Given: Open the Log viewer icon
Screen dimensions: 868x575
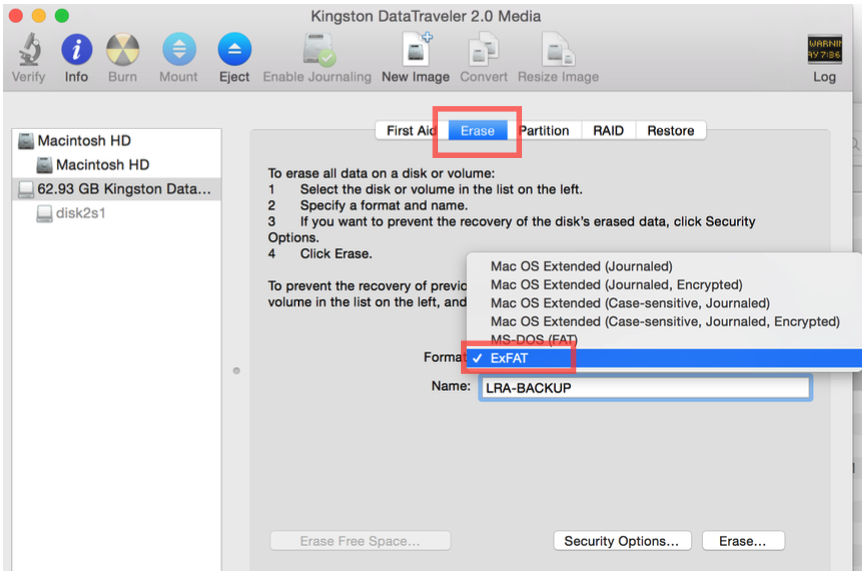Looking at the screenshot, I should [x=824, y=49].
